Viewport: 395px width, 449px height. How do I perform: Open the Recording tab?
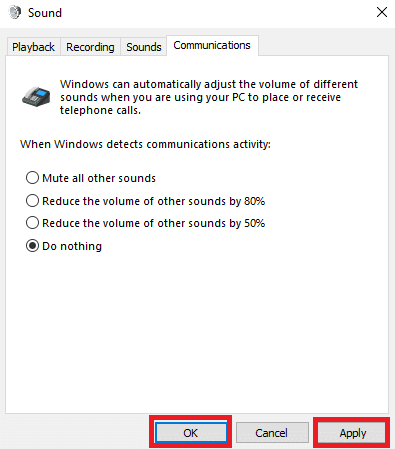pos(90,47)
